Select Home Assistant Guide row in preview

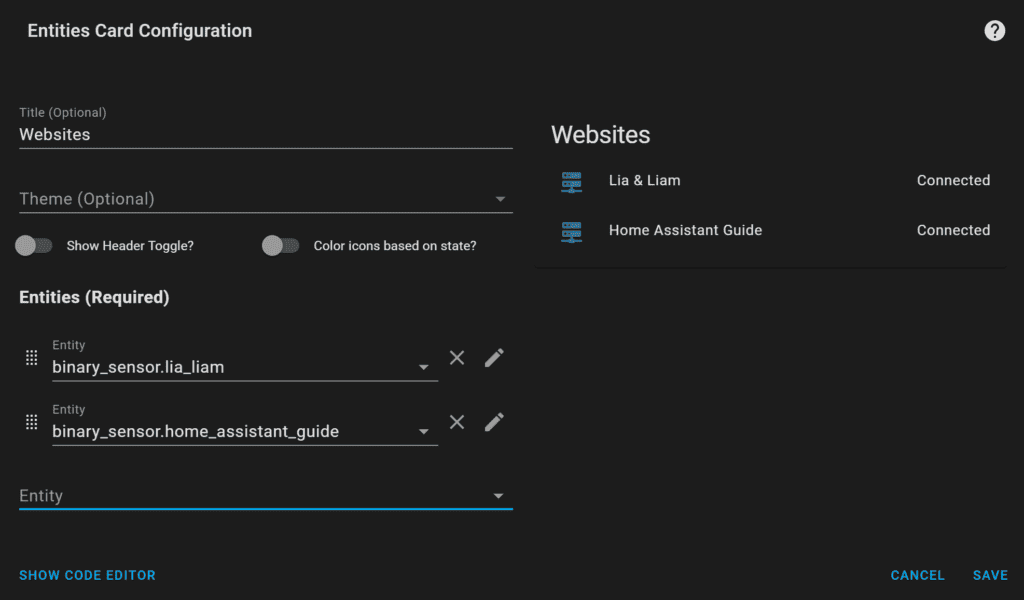(775, 230)
